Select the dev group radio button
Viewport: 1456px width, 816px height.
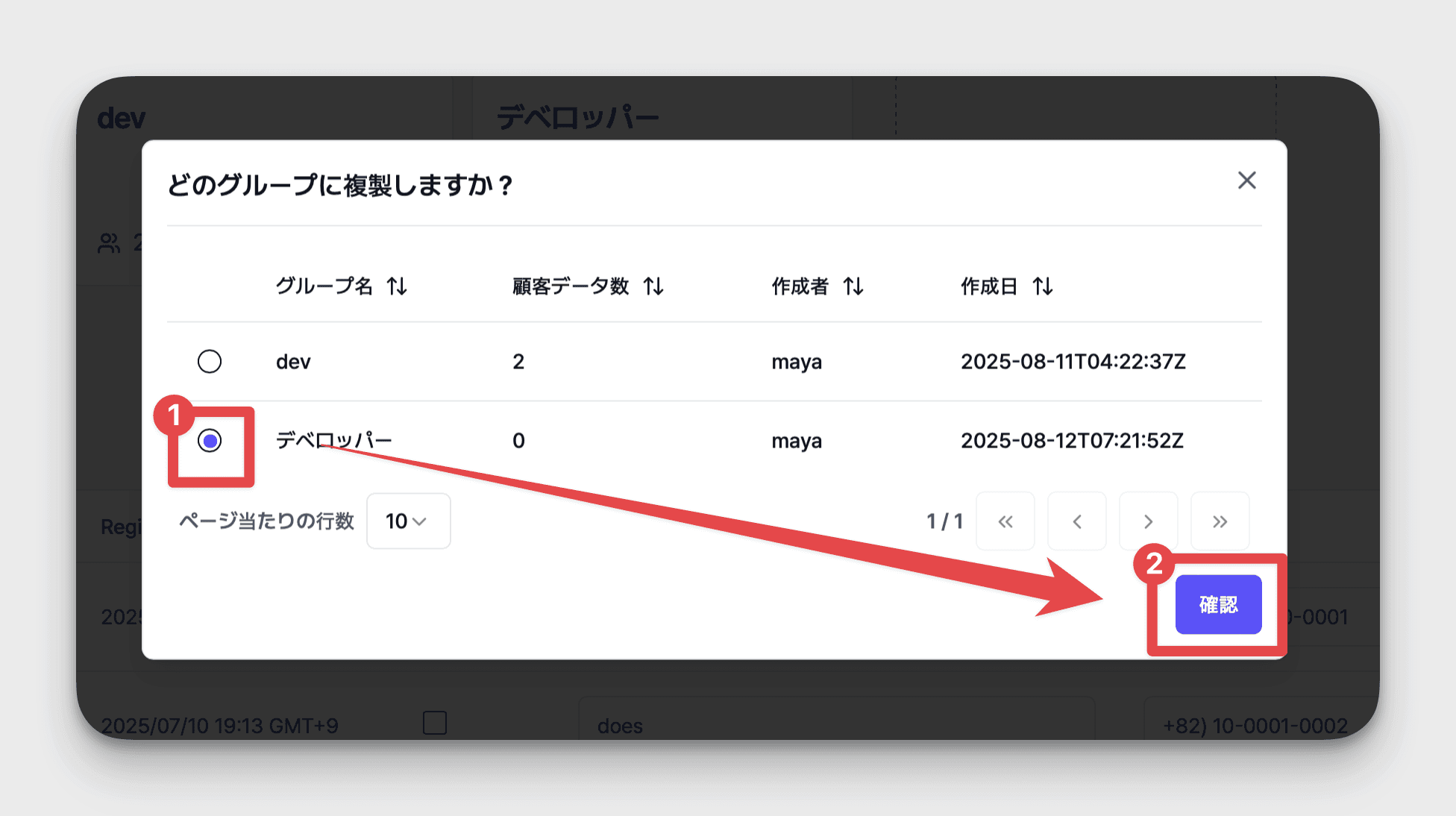(x=210, y=362)
